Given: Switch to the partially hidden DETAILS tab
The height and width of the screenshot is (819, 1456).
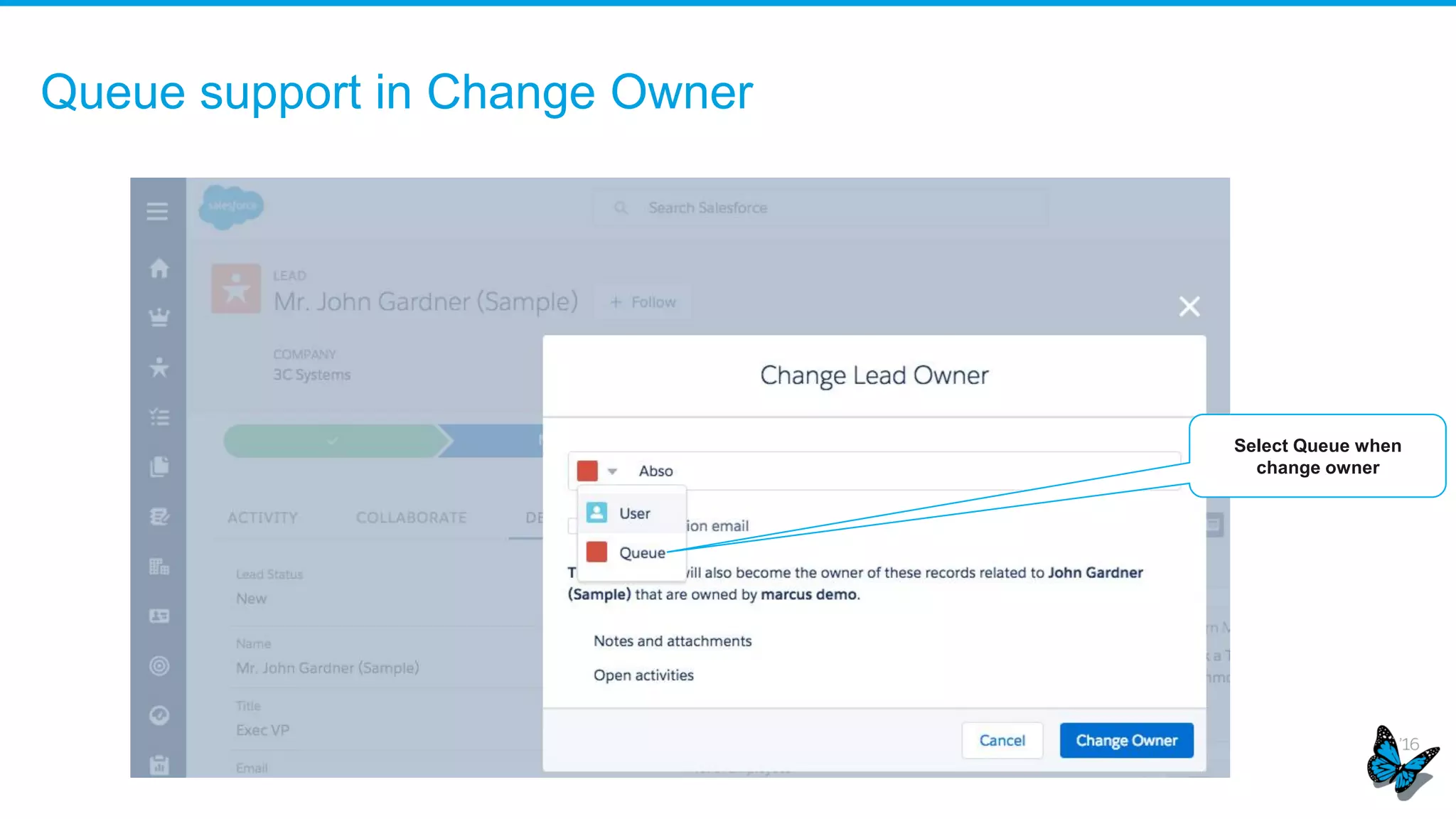Looking at the screenshot, I should pos(533,518).
